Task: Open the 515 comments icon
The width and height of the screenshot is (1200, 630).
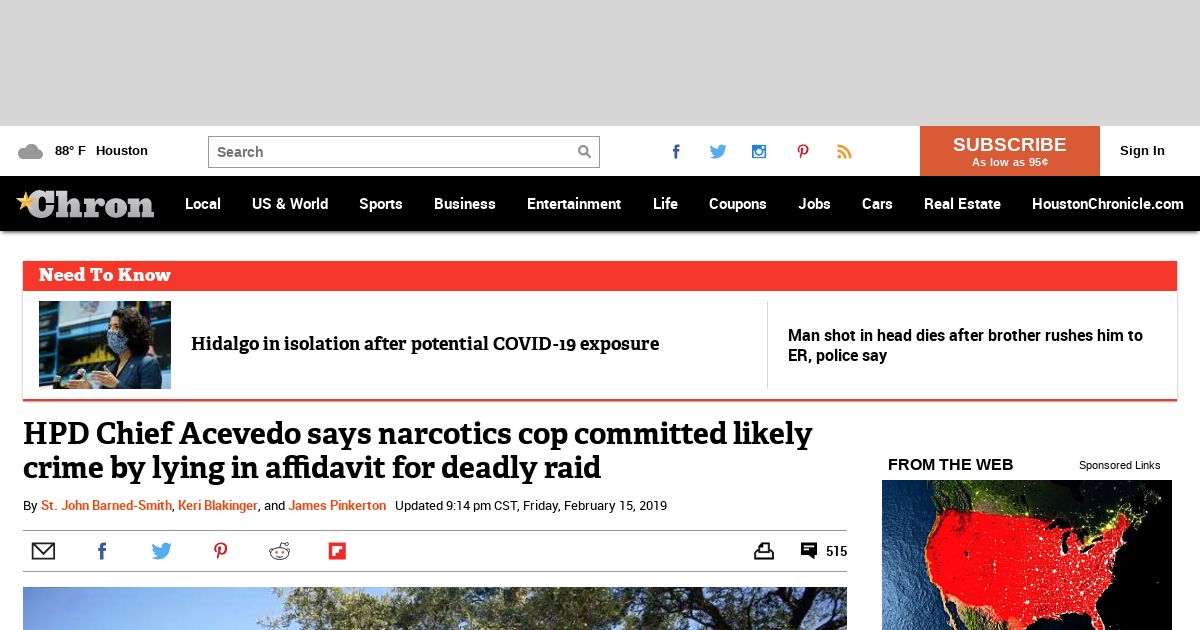Action: (x=809, y=551)
